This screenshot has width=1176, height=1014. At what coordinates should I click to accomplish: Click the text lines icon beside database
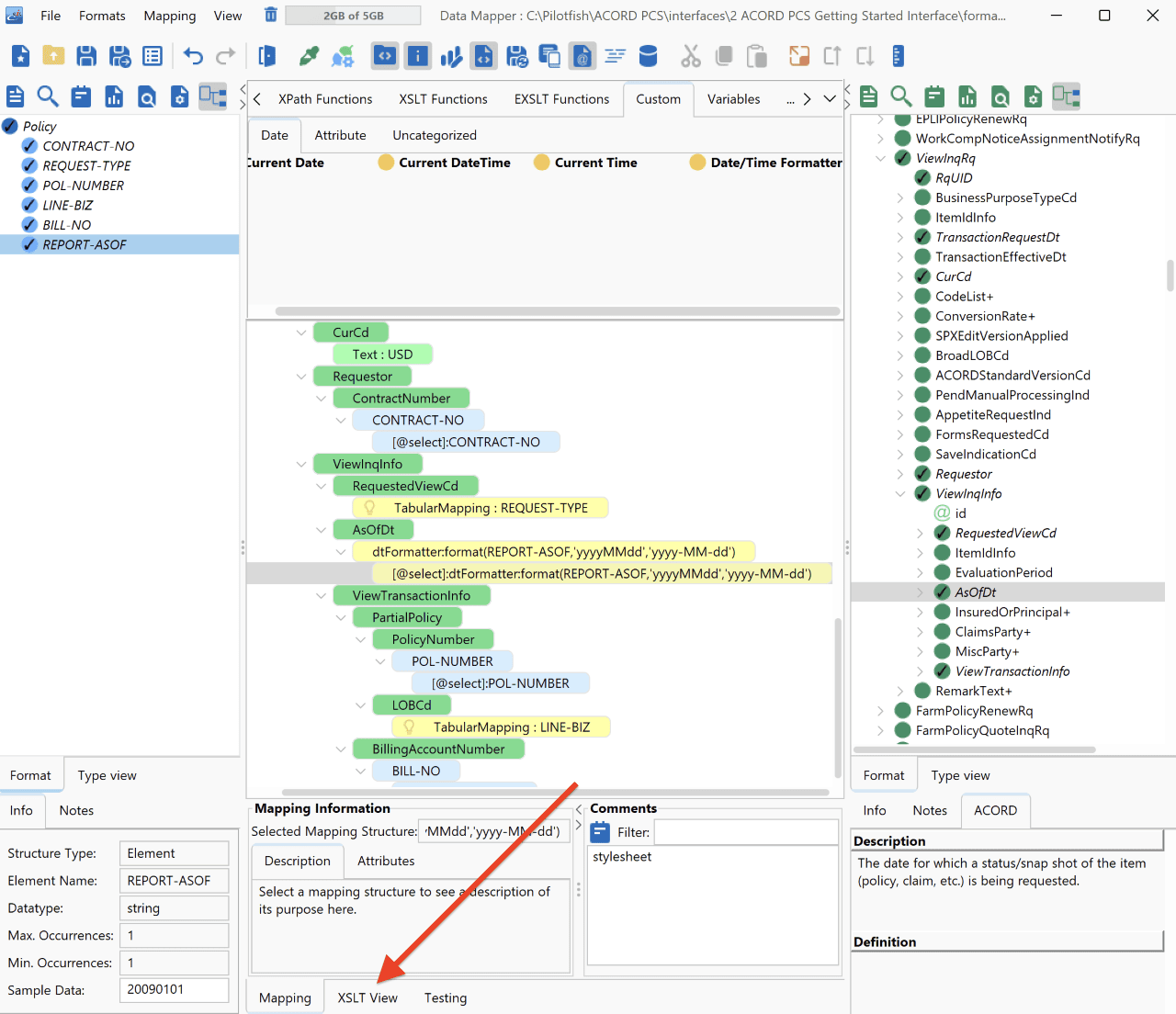click(615, 56)
